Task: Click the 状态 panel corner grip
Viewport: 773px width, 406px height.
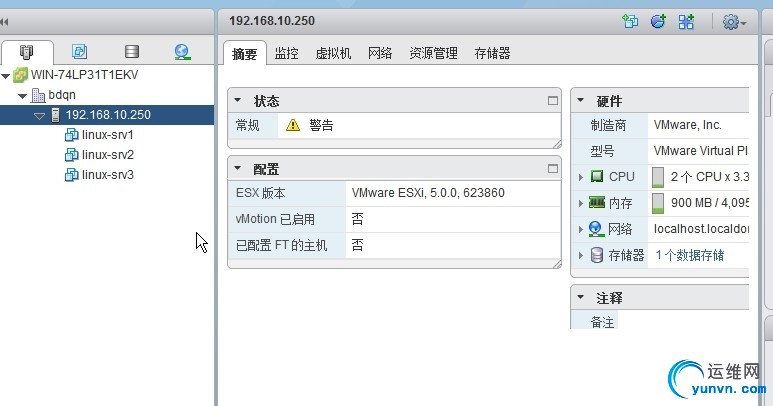Action: coord(557,144)
